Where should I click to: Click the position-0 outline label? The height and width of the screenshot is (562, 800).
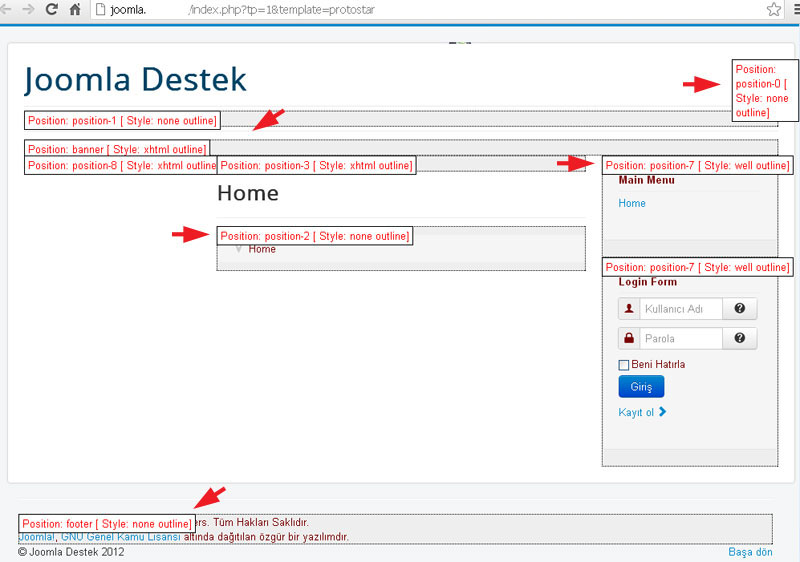(x=765, y=91)
